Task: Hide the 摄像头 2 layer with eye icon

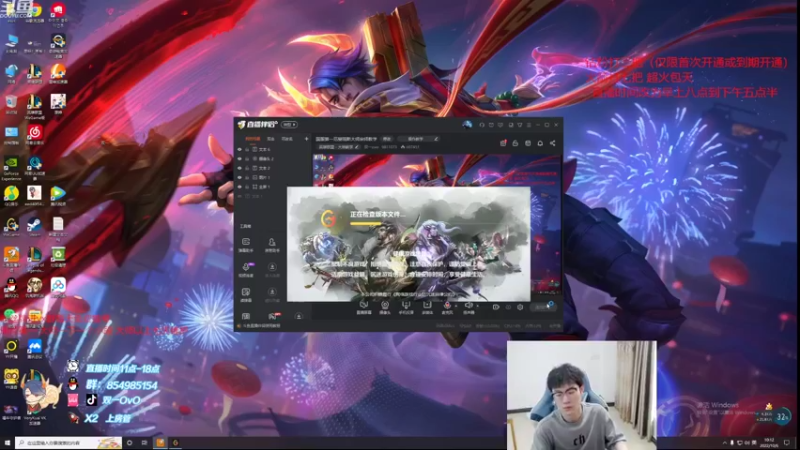Action: (x=240, y=159)
